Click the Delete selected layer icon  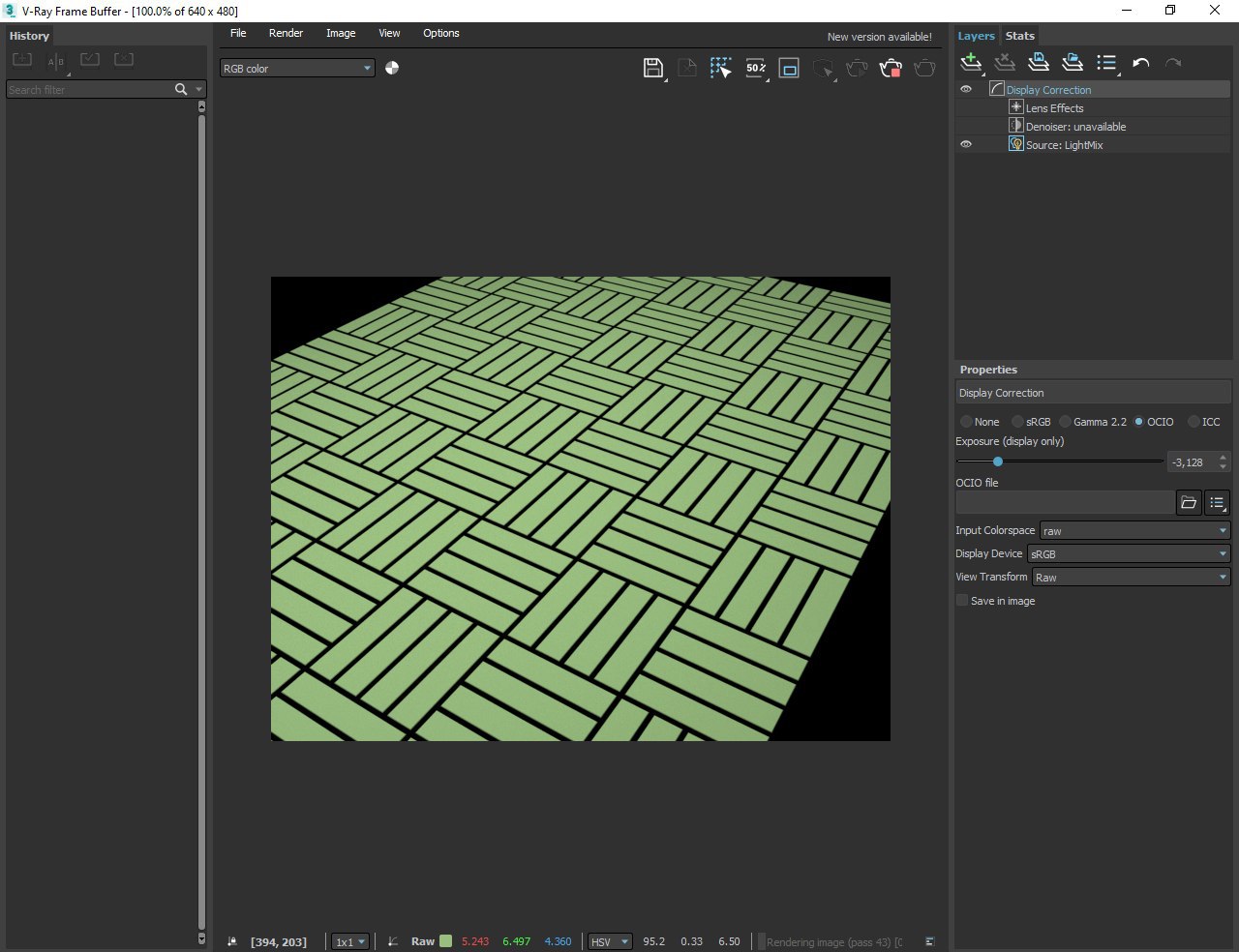[x=1005, y=63]
